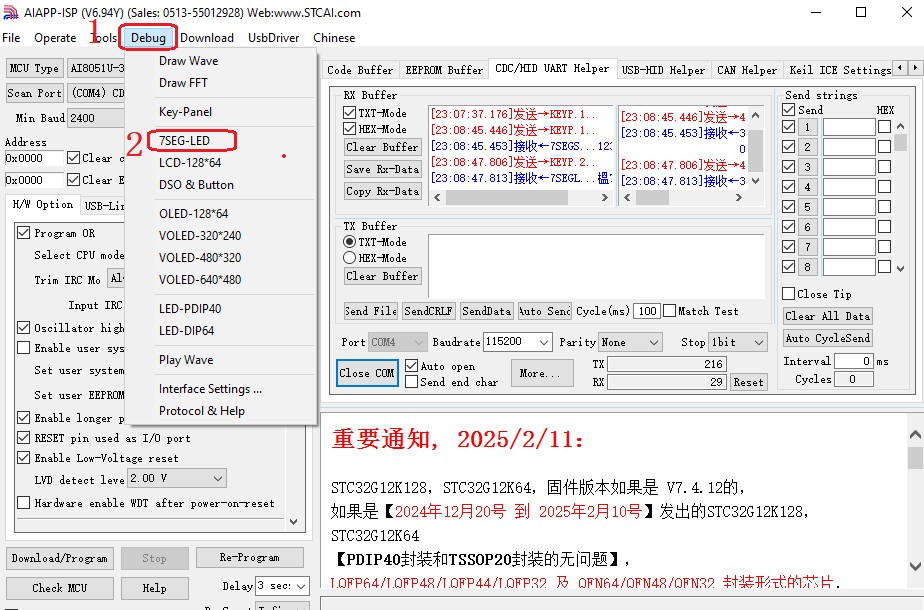924x610 pixels.
Task: Click the Re-Program button
Action: click(249, 558)
